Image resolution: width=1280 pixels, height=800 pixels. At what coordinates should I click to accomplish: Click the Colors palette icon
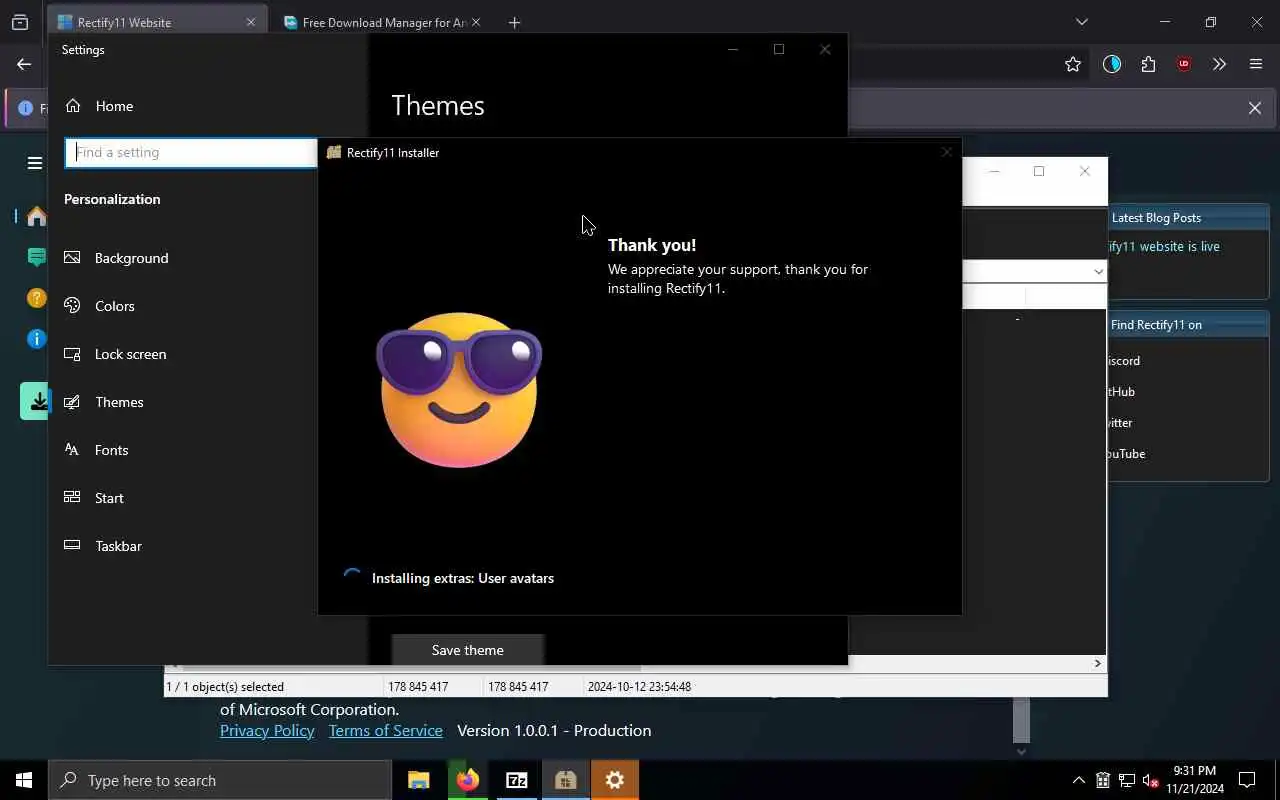72,305
